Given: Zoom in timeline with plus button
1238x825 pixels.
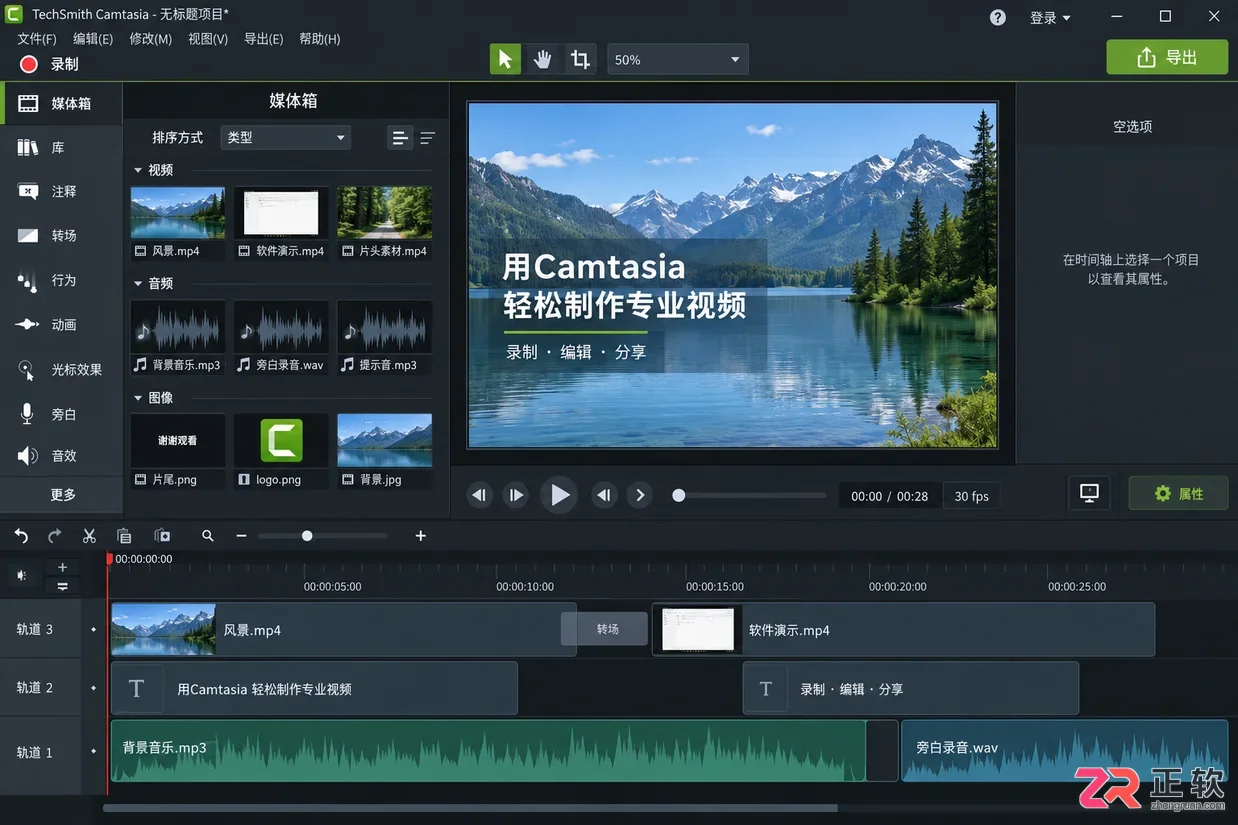Looking at the screenshot, I should click(421, 536).
